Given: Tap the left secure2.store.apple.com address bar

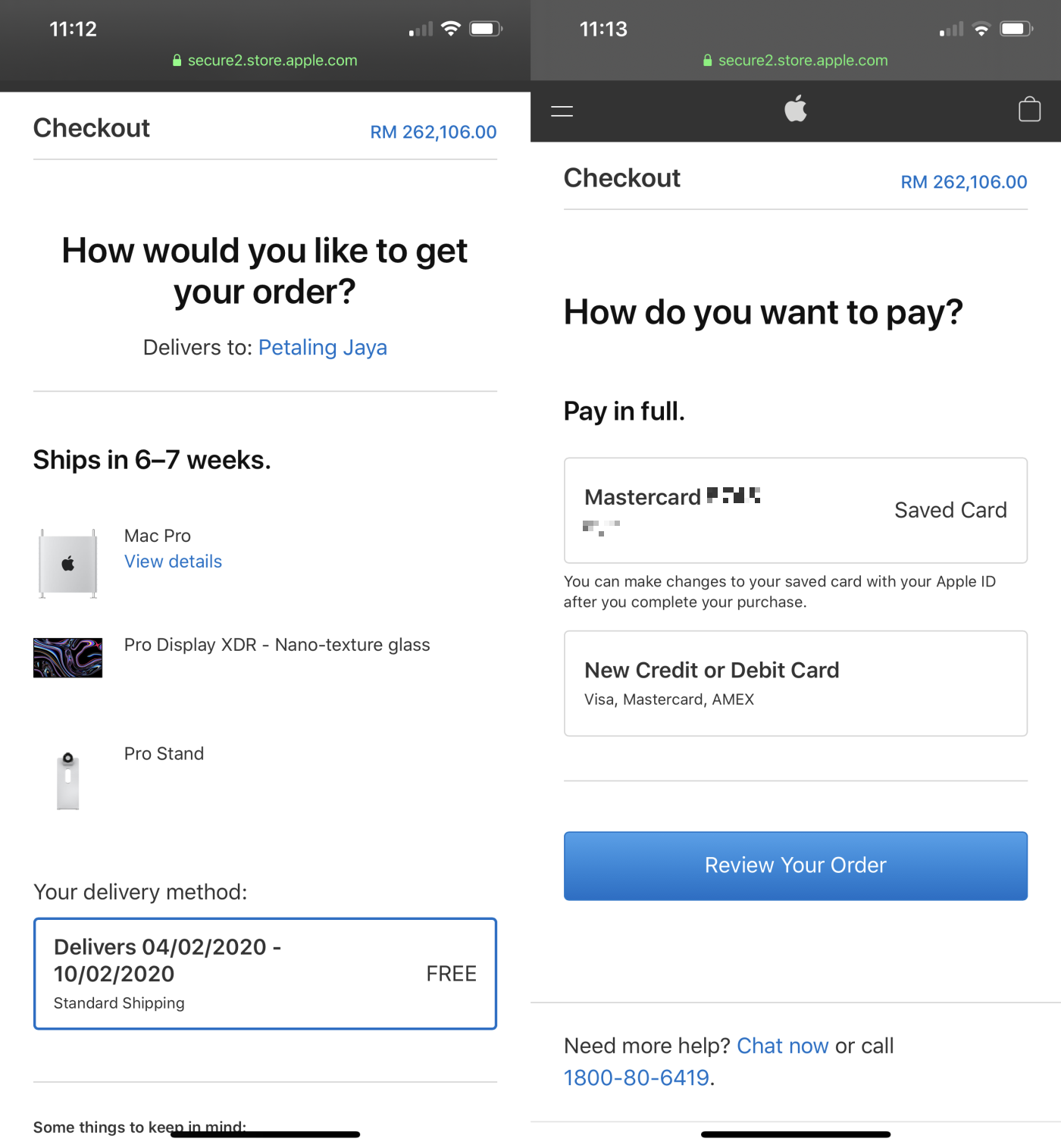Looking at the screenshot, I should 272,61.
